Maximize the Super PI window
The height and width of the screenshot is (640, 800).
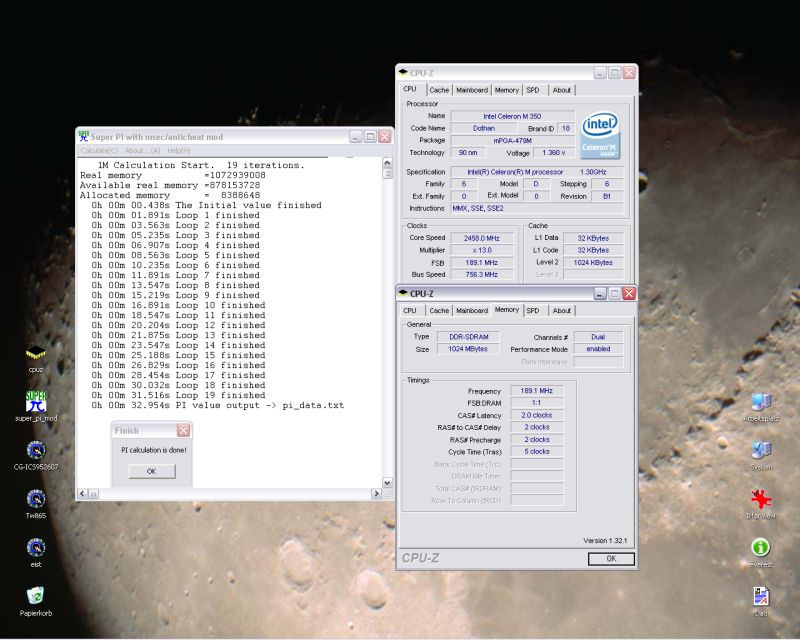tap(370, 137)
